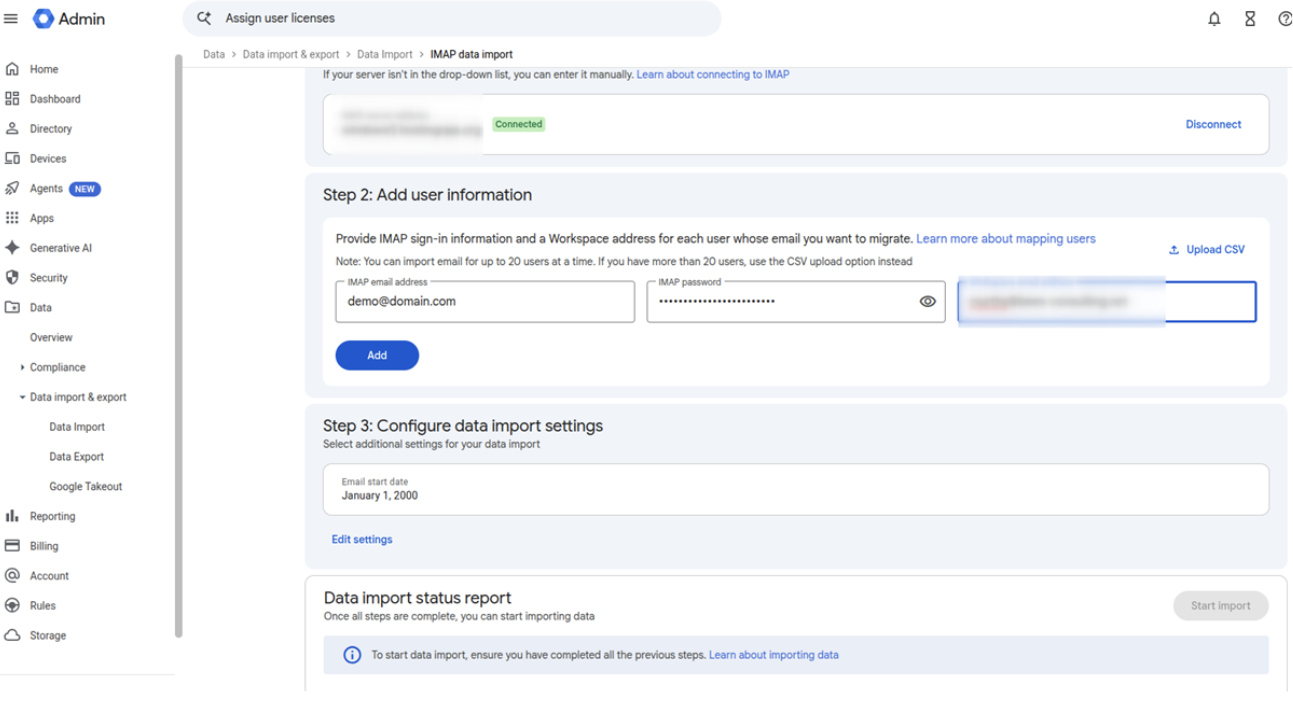The height and width of the screenshot is (713, 1293).
Task: Open the Data Overview page
Action: (51, 338)
